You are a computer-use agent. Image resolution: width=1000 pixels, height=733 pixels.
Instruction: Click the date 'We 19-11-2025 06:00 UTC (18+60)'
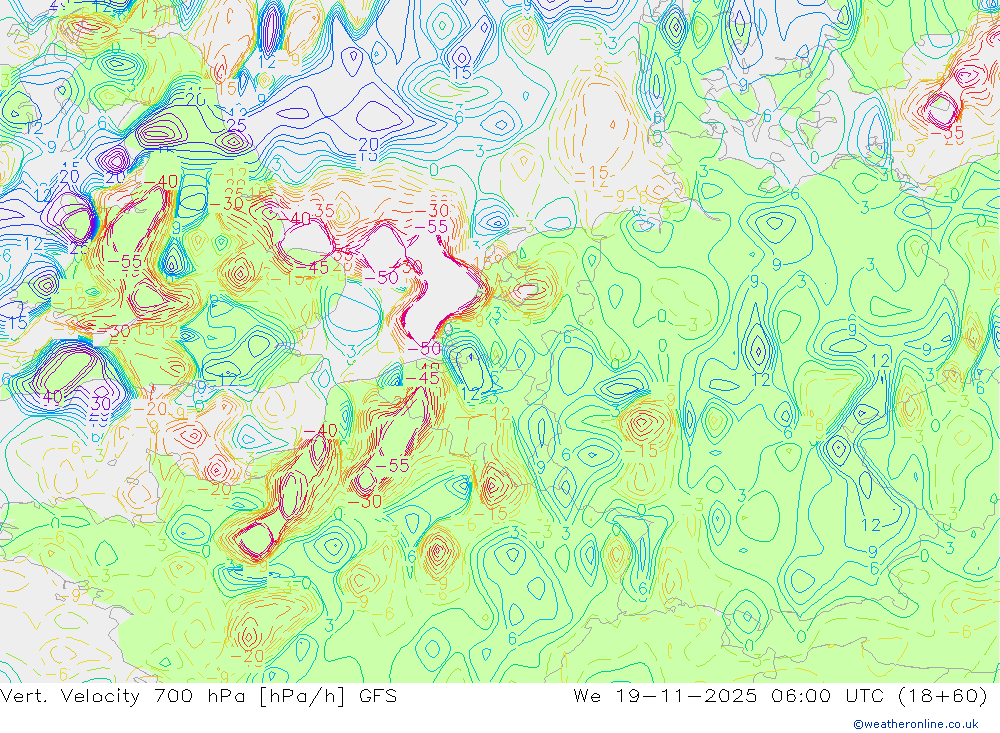pyautogui.click(x=781, y=695)
